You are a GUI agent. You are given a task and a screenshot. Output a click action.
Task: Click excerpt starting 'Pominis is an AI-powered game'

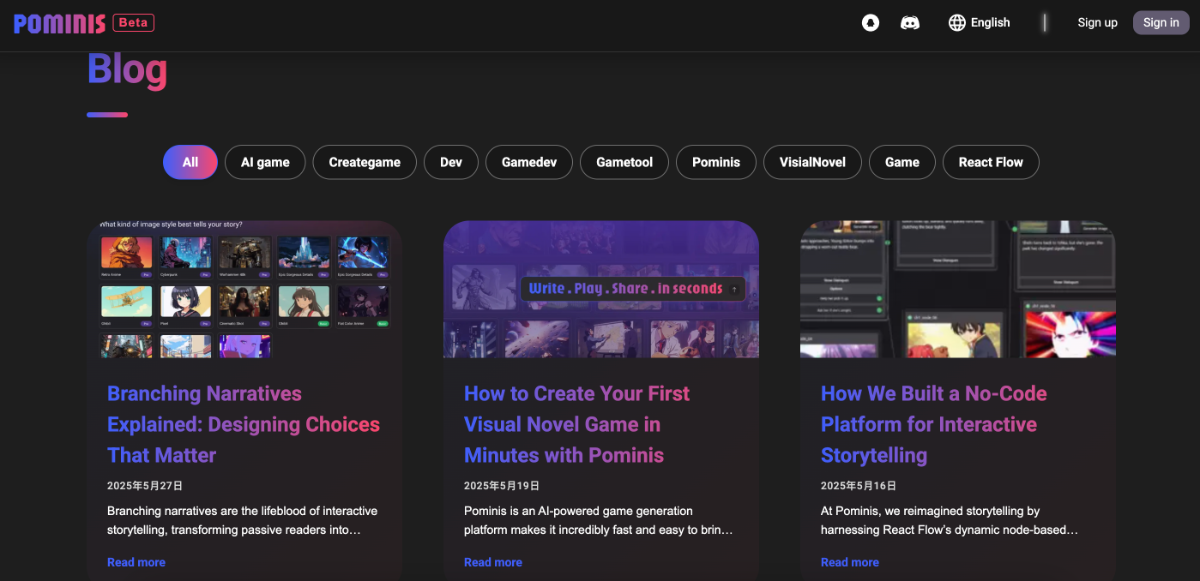tap(599, 520)
